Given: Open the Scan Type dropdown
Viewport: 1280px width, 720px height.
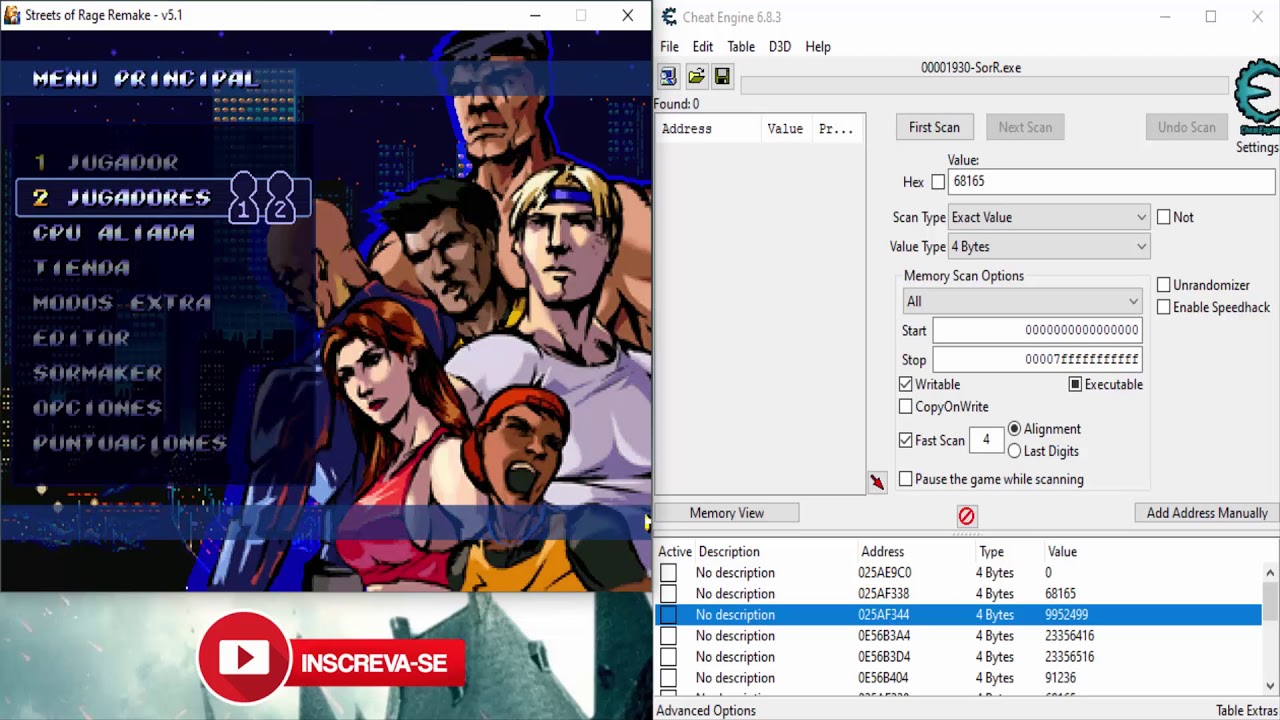Looking at the screenshot, I should pos(1048,217).
